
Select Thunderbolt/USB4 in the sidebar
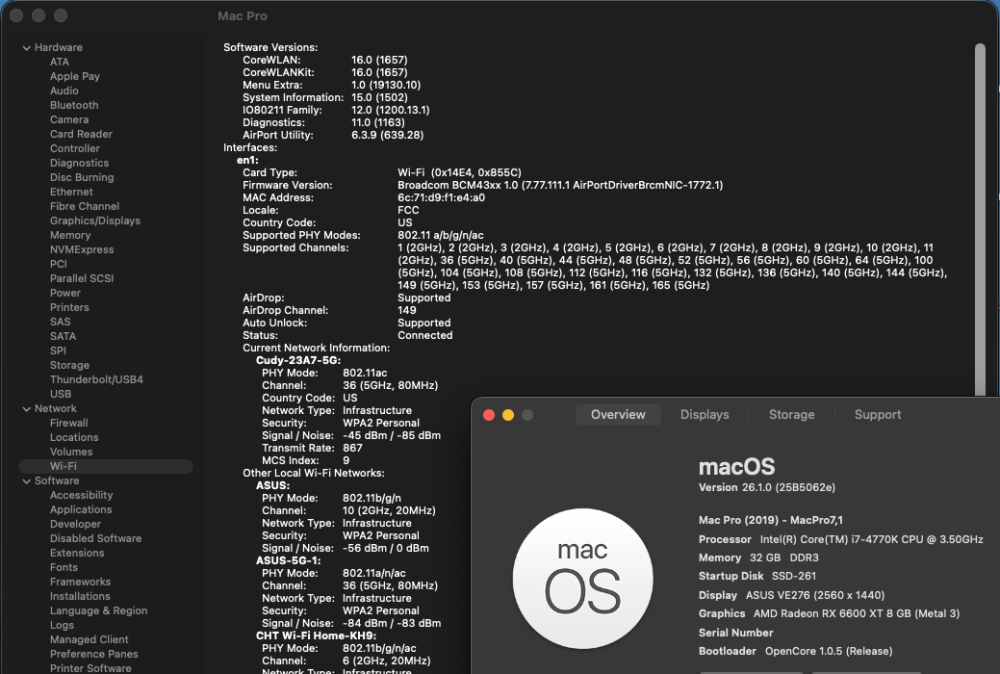click(96, 379)
